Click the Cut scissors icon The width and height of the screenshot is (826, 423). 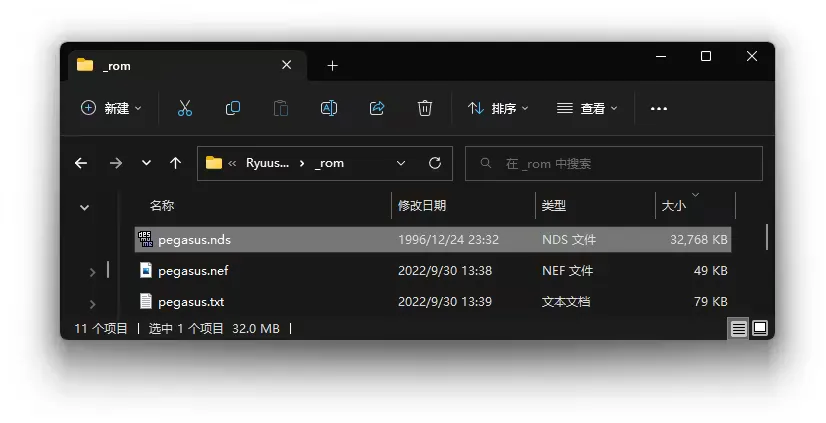(185, 108)
